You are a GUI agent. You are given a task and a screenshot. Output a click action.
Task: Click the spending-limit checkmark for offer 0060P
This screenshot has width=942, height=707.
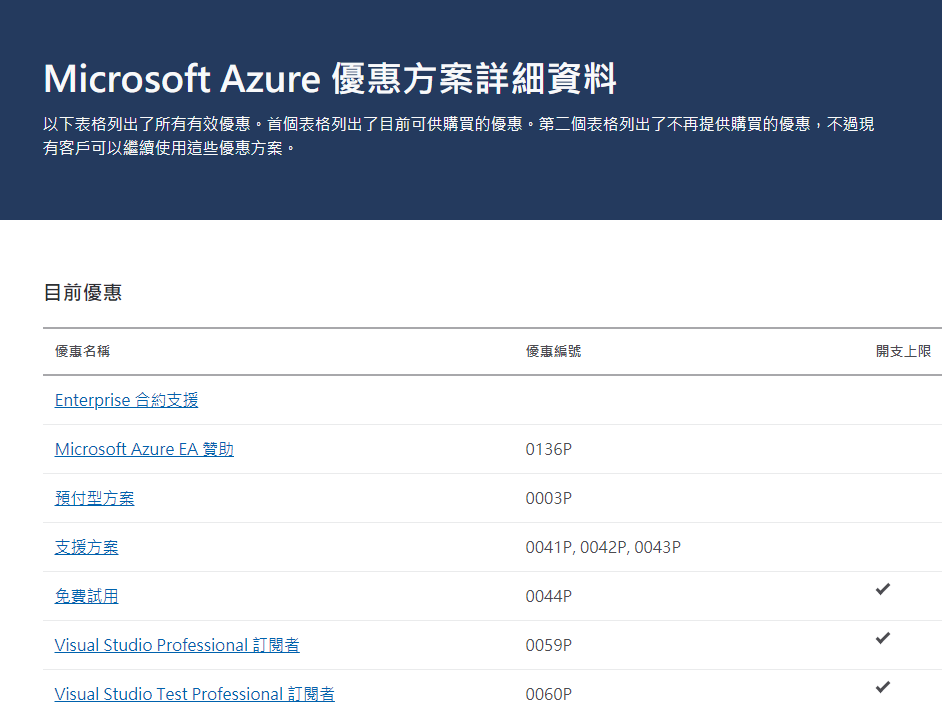tap(883, 687)
